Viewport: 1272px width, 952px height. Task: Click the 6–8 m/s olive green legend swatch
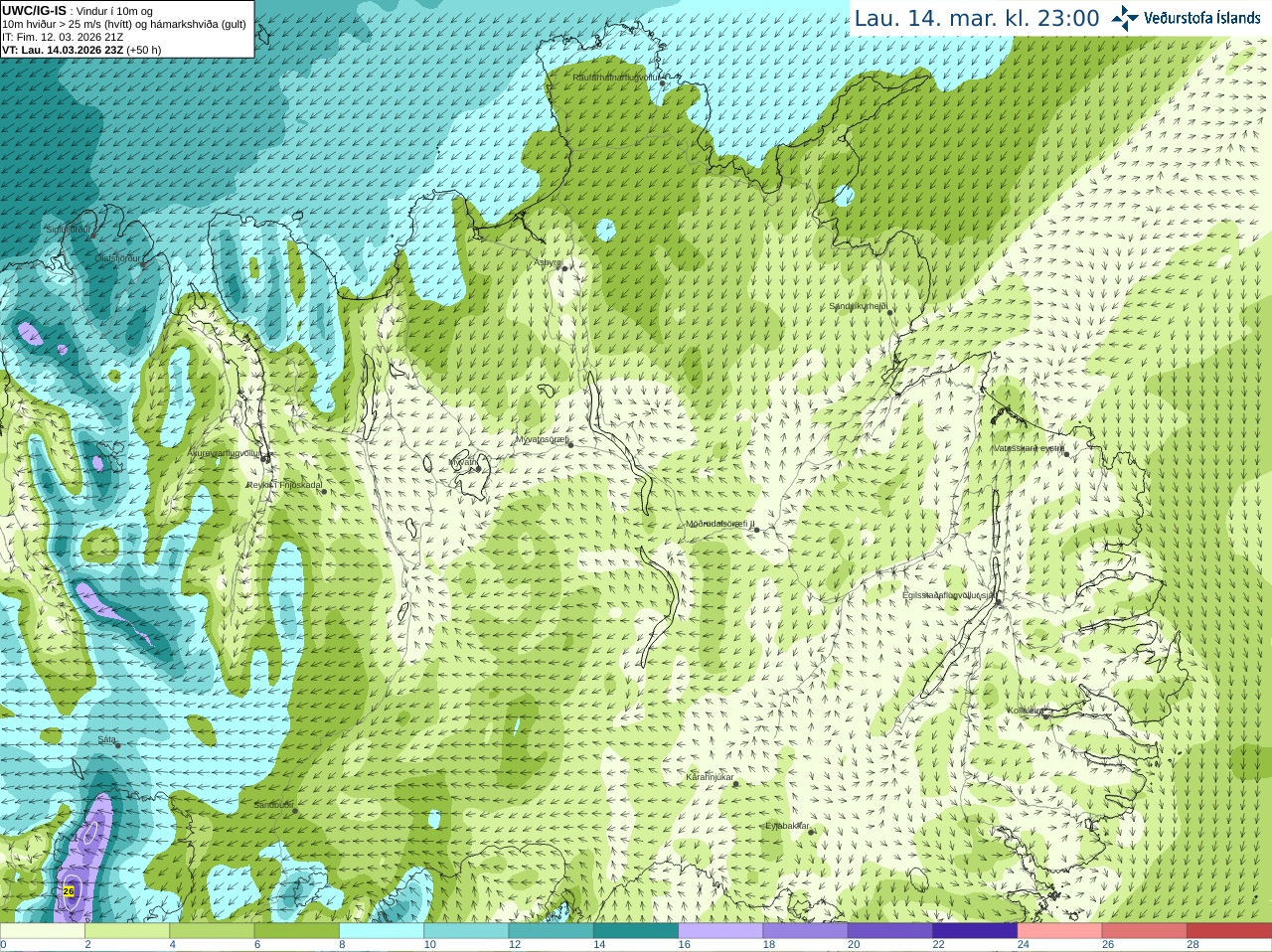tap(297, 931)
